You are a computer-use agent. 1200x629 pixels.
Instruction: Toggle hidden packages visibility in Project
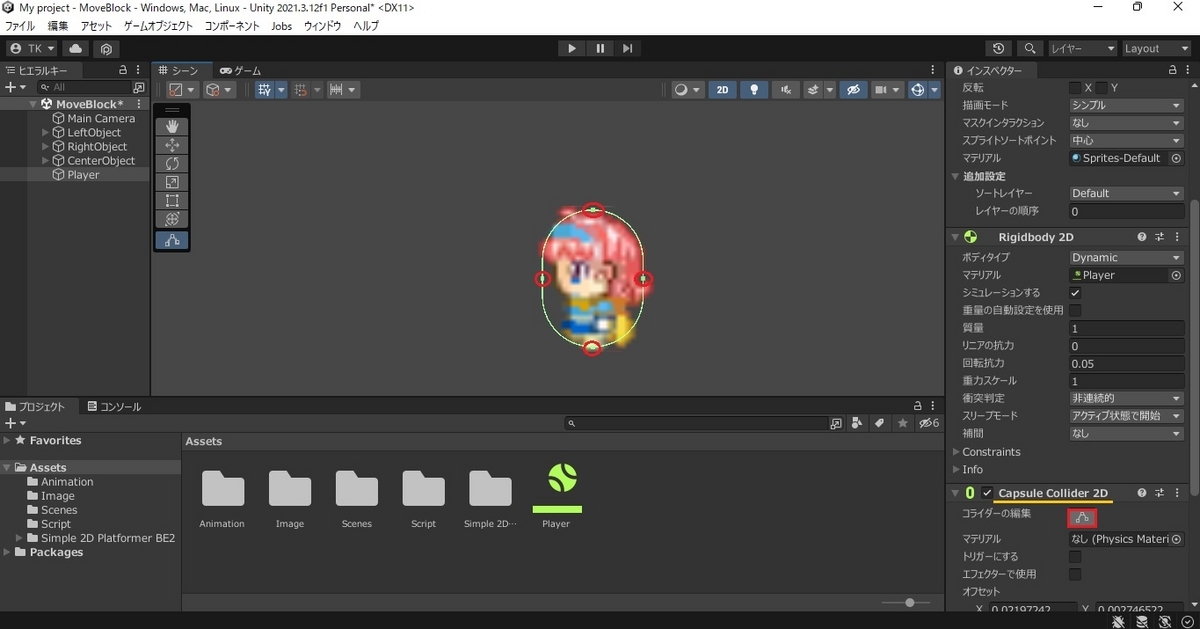(929, 423)
